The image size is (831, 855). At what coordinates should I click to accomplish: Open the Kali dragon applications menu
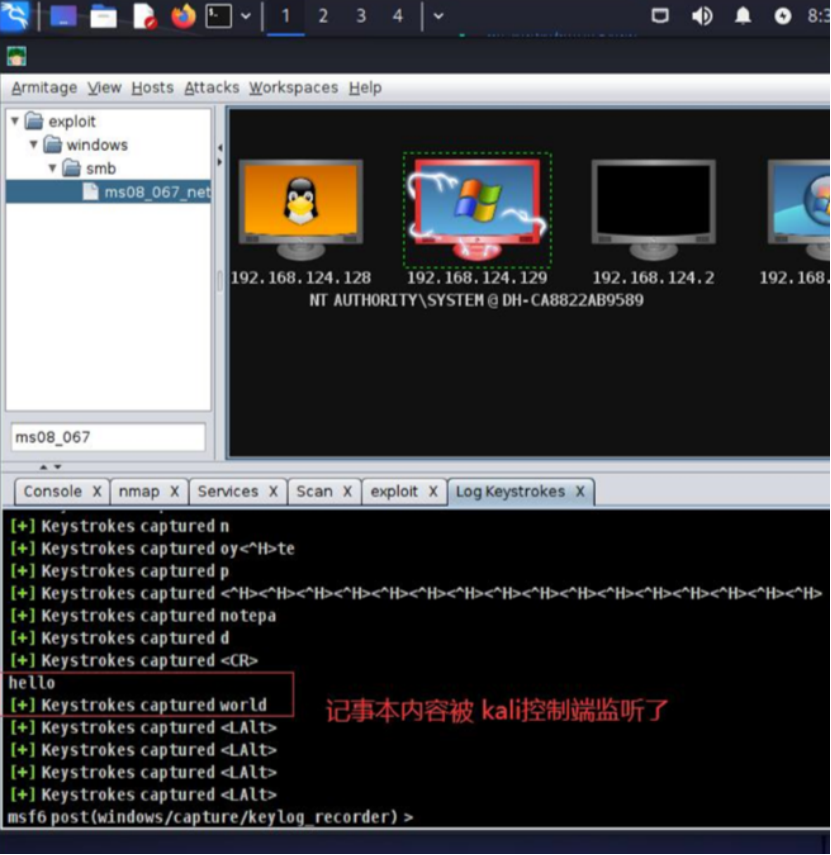coord(15,15)
